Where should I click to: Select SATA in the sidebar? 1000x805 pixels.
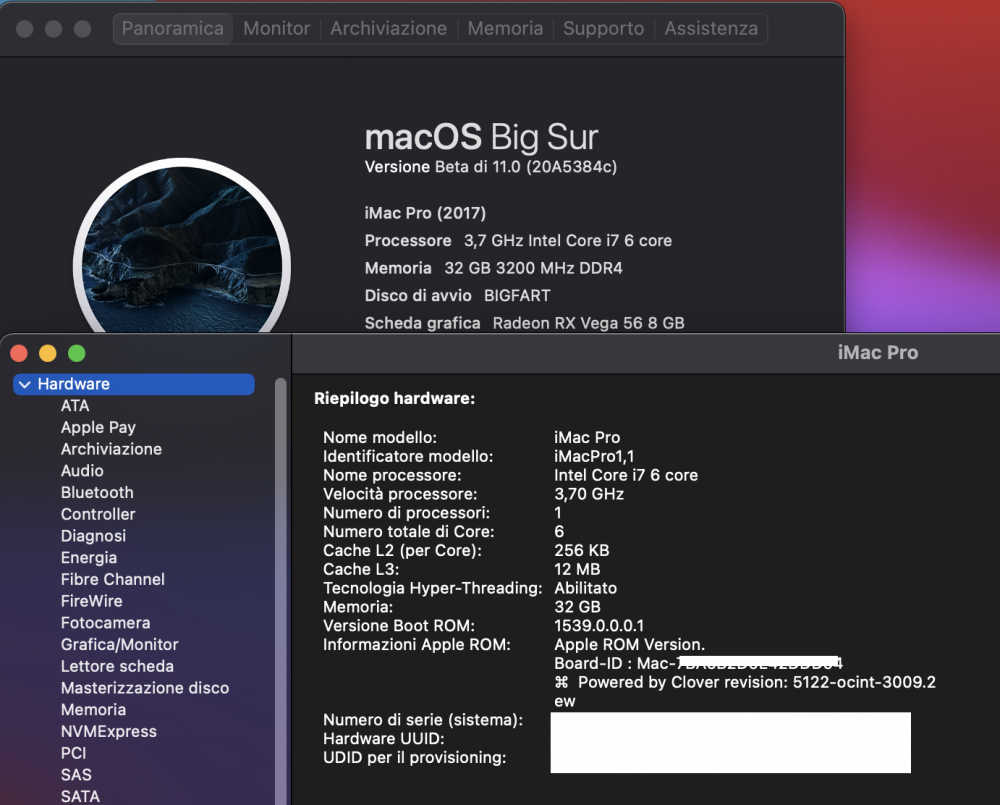click(80, 796)
